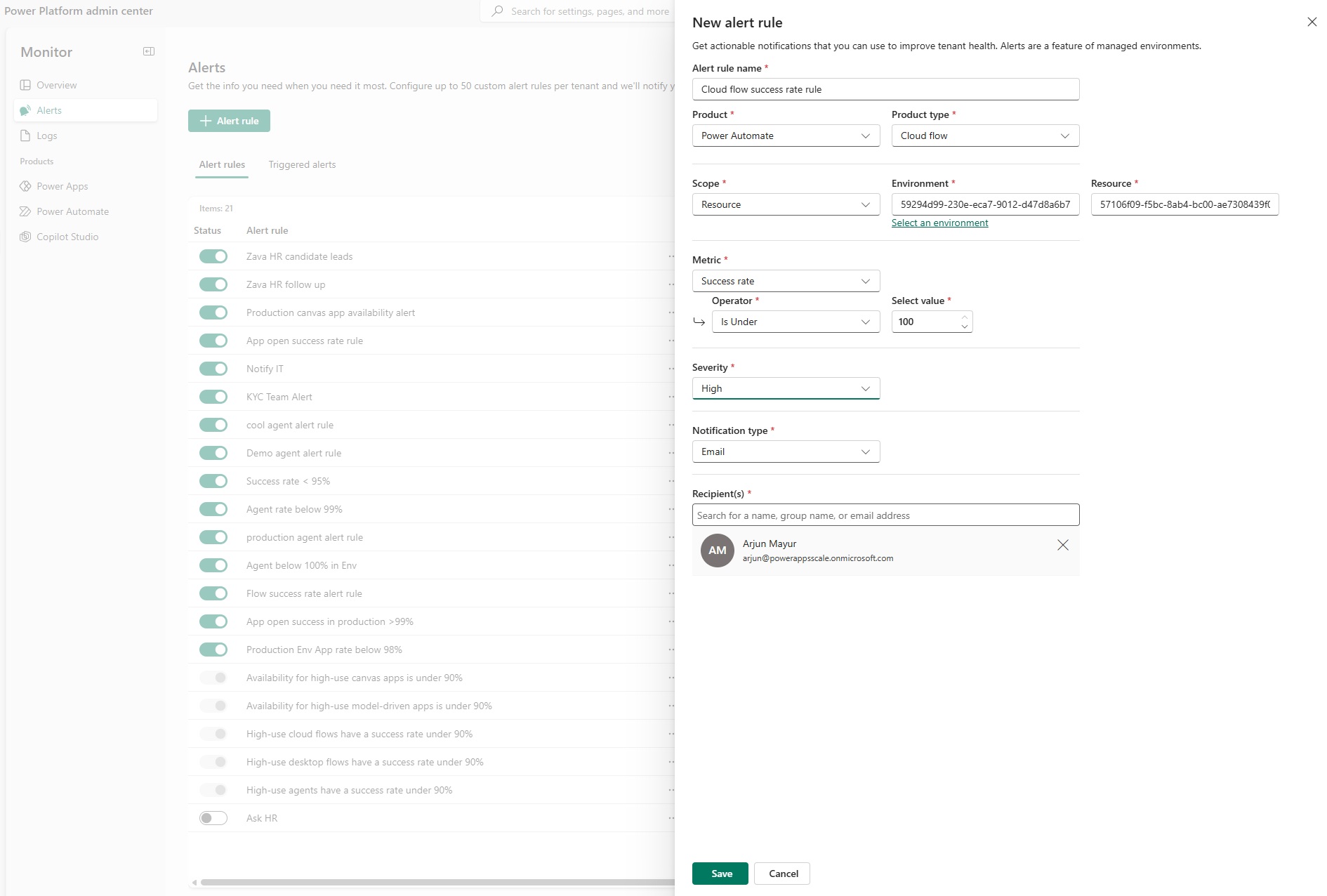Open the Product dropdown
Screen dimensions: 1327x896
point(785,136)
